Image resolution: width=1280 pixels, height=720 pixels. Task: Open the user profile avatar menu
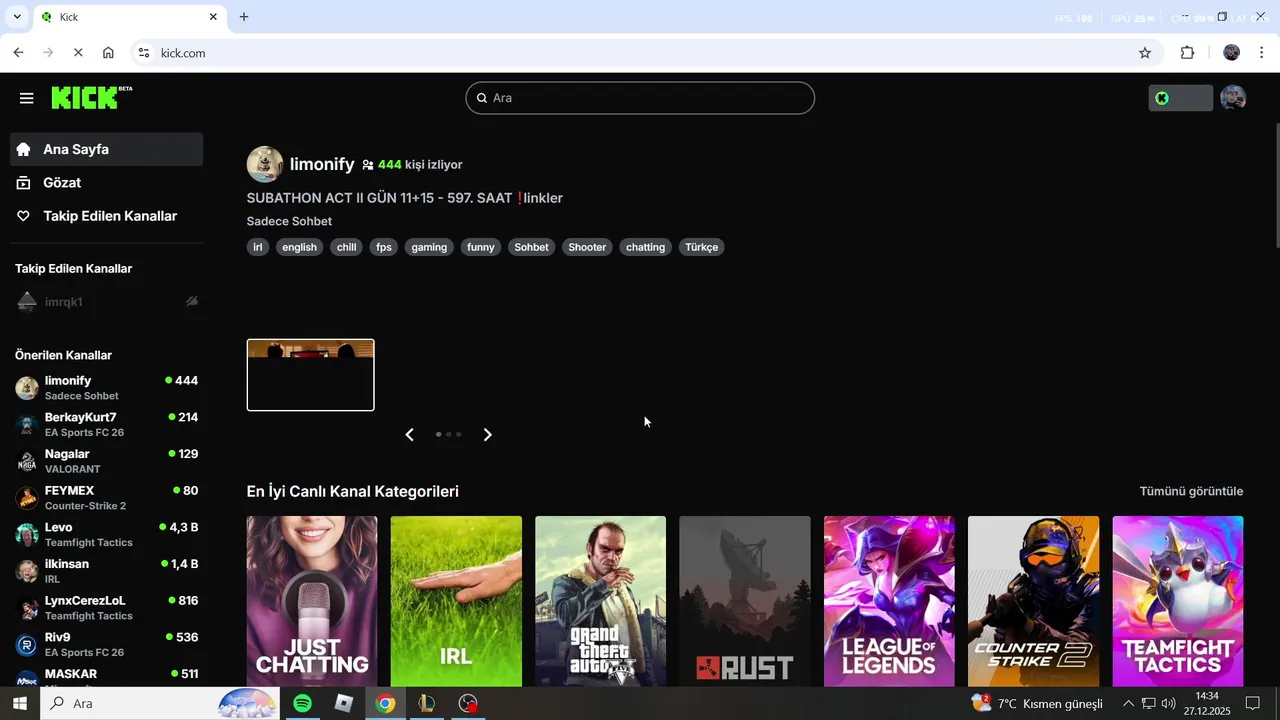pos(1233,98)
